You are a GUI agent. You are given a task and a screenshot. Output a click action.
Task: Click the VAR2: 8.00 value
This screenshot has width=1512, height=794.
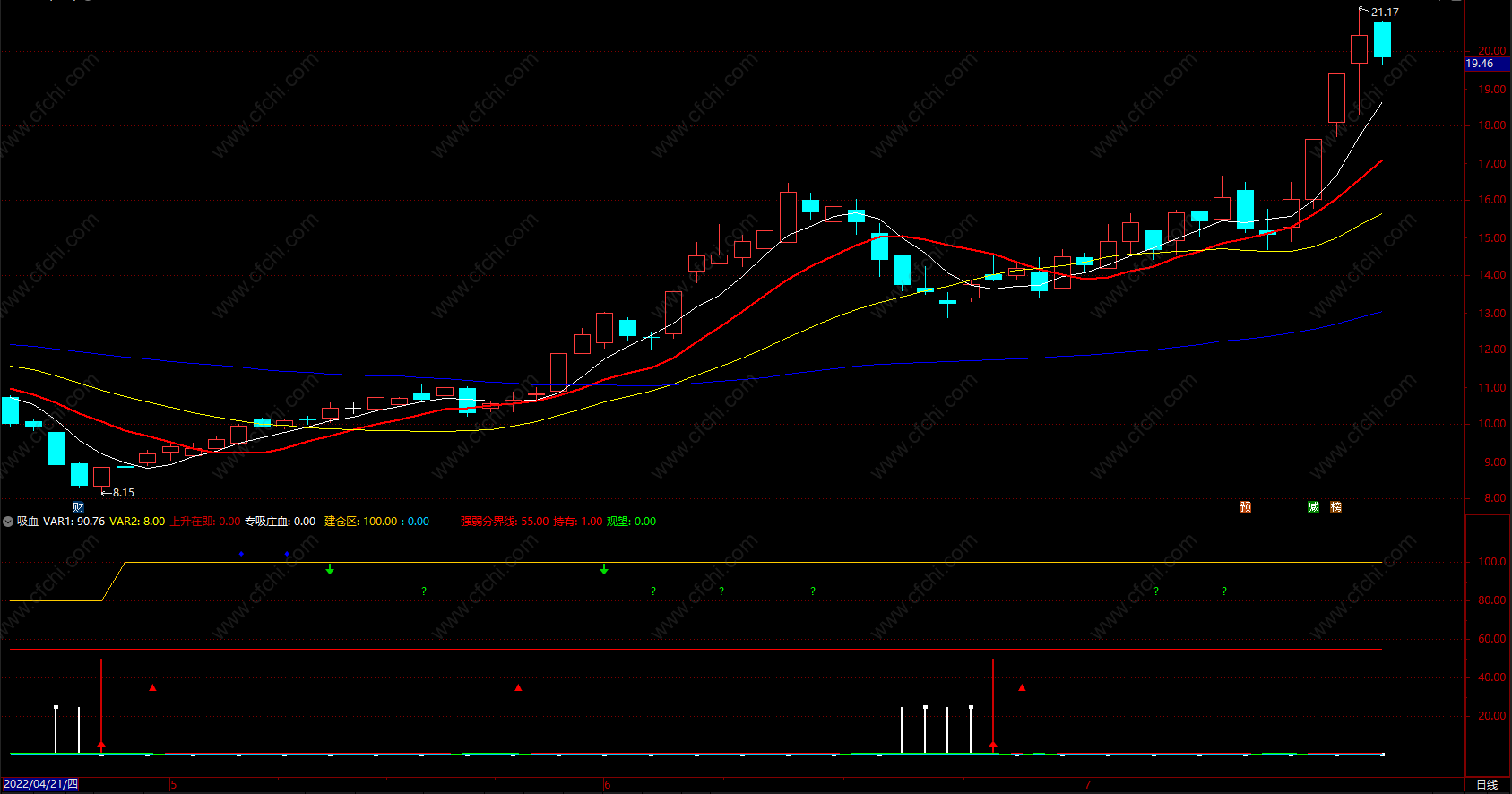tap(137, 522)
